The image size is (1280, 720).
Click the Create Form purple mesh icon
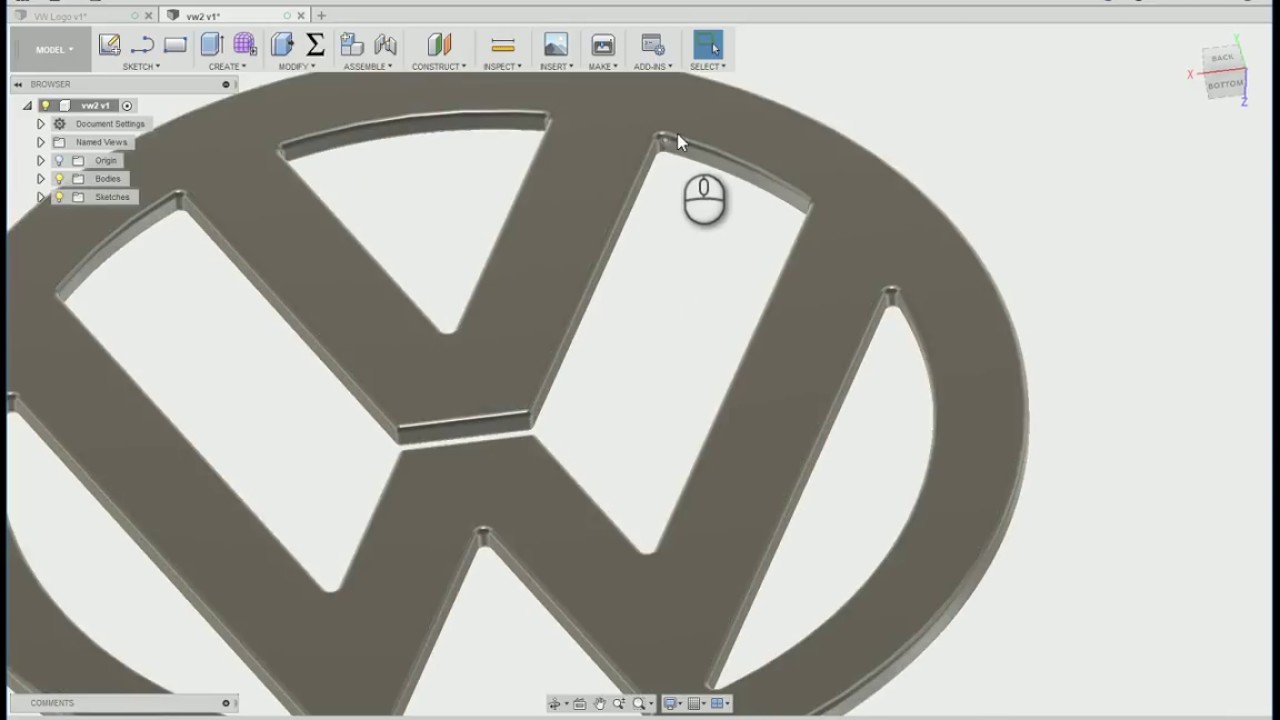tap(245, 44)
